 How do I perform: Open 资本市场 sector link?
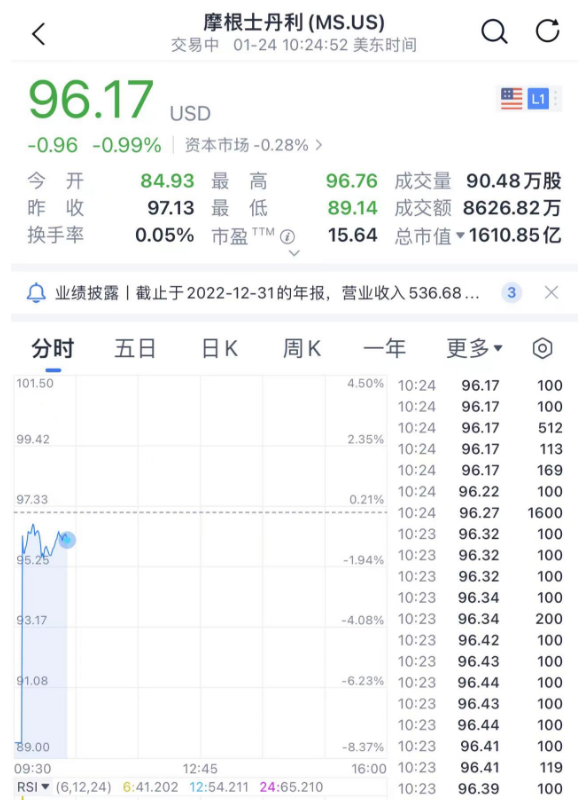coord(253,145)
